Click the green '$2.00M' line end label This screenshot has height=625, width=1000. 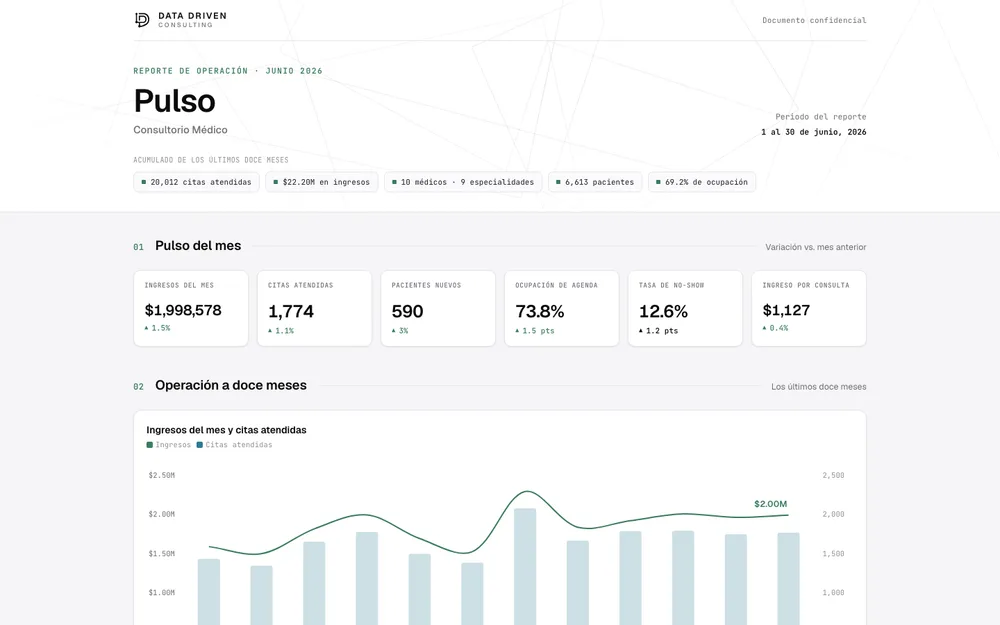(x=770, y=504)
